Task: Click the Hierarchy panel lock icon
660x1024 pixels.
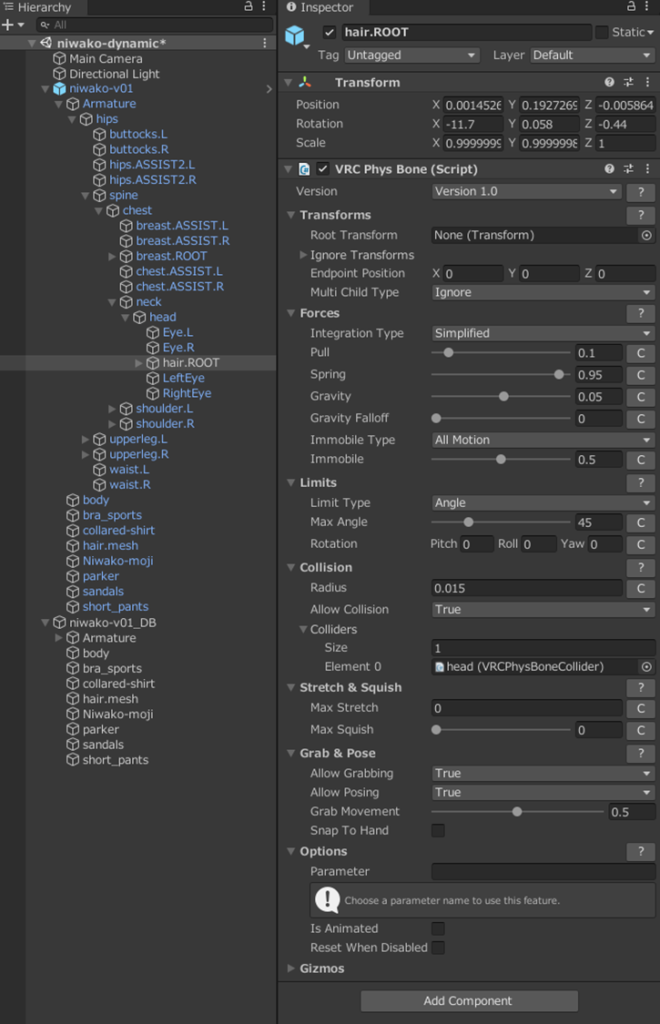Action: tap(249, 7)
